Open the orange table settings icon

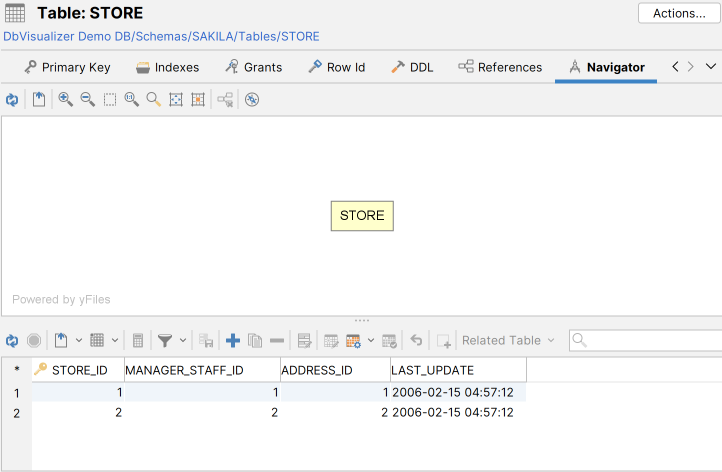(353, 341)
